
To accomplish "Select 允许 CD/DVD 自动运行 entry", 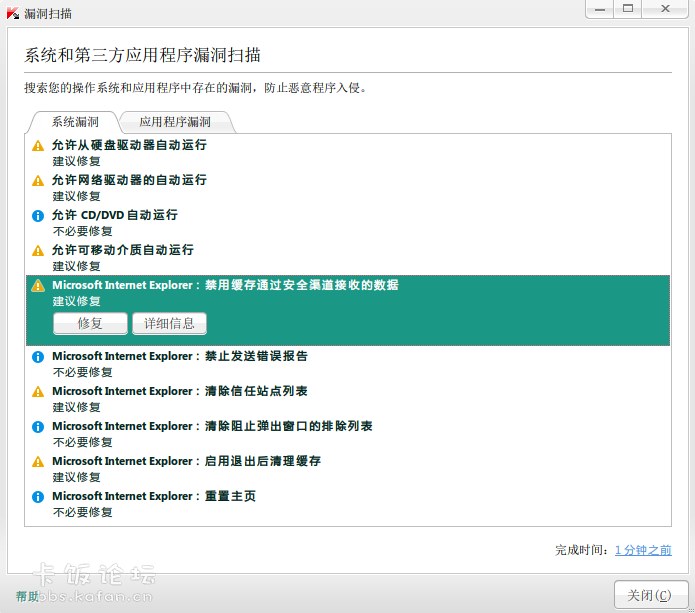I will click(348, 223).
